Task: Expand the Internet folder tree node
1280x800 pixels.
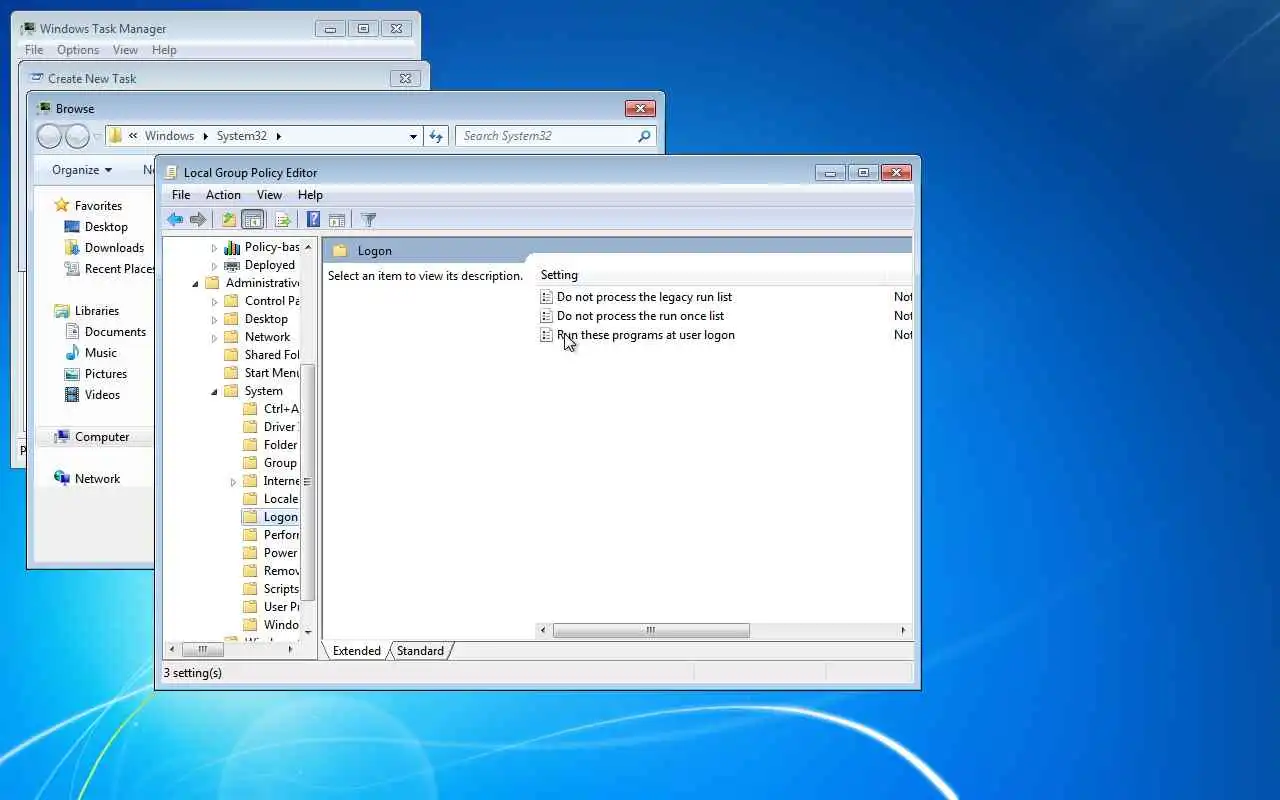Action: pyautogui.click(x=233, y=481)
